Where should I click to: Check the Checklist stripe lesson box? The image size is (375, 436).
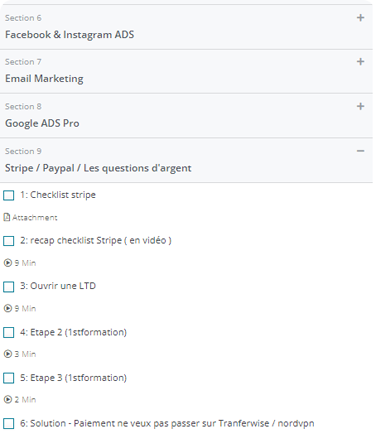pos(9,195)
